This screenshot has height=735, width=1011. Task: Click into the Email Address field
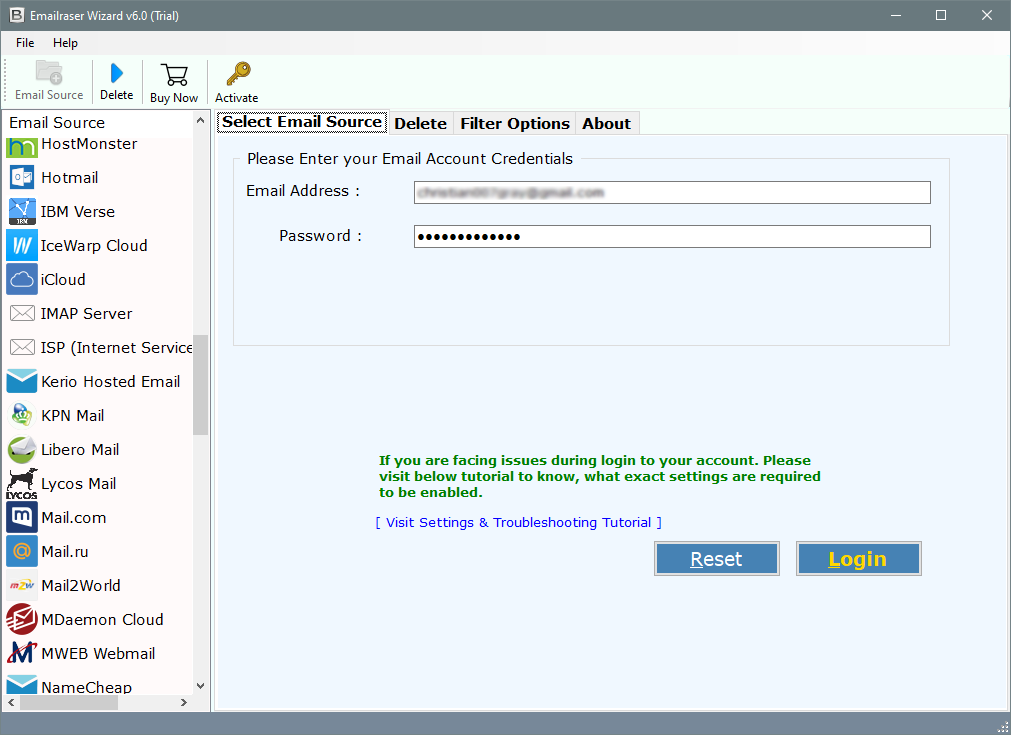click(672, 192)
